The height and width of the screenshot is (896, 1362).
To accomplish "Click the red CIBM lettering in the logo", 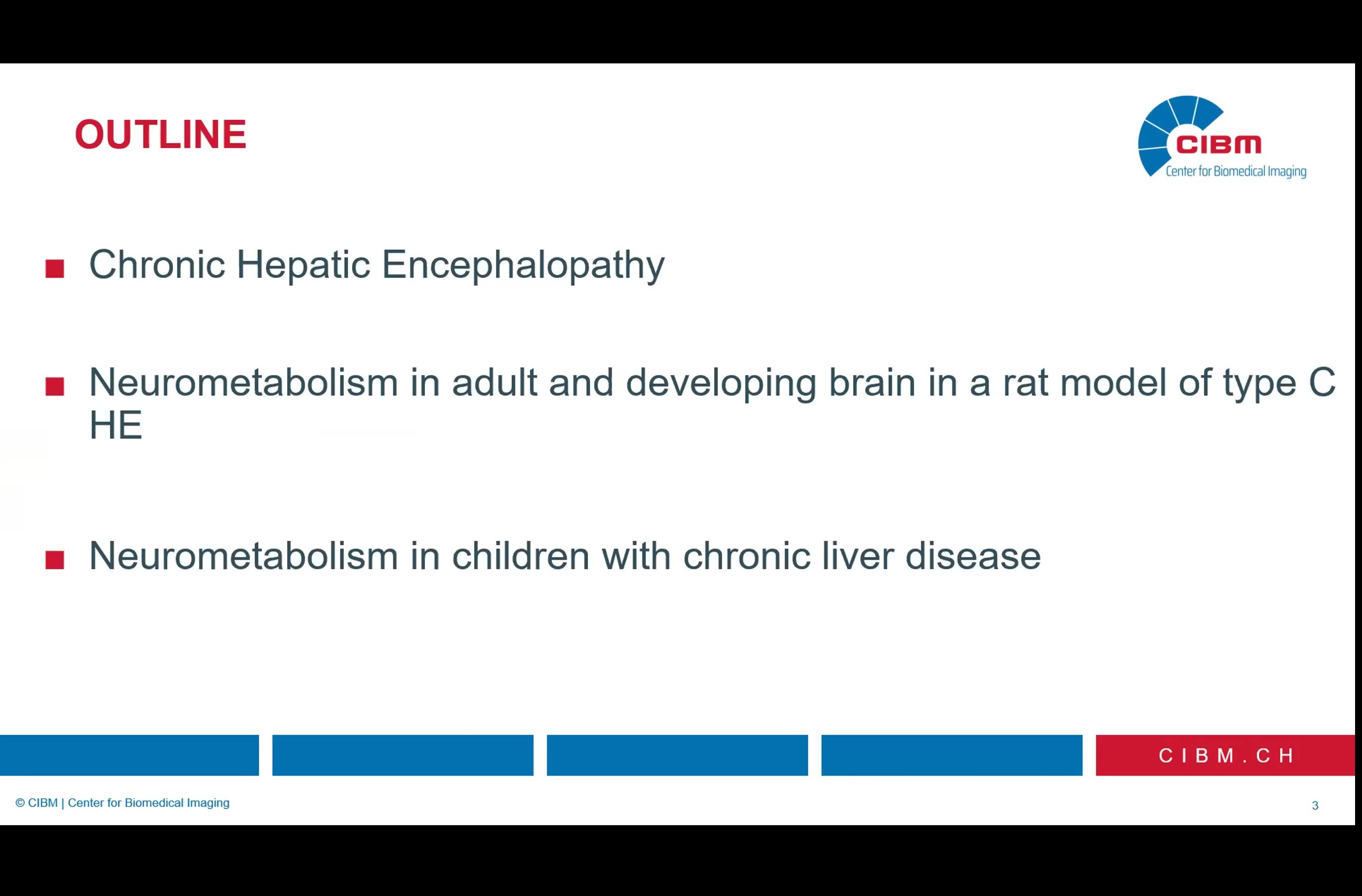I will click(1218, 145).
